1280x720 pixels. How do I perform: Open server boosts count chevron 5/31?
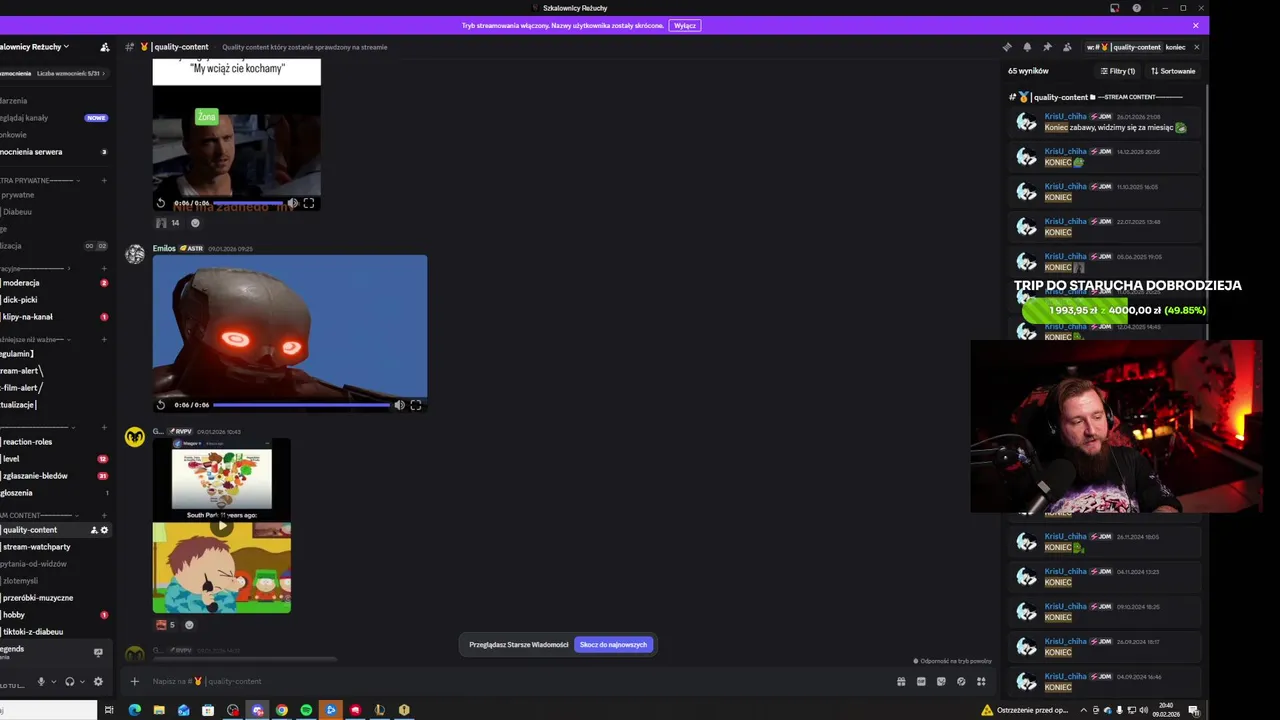104,74
